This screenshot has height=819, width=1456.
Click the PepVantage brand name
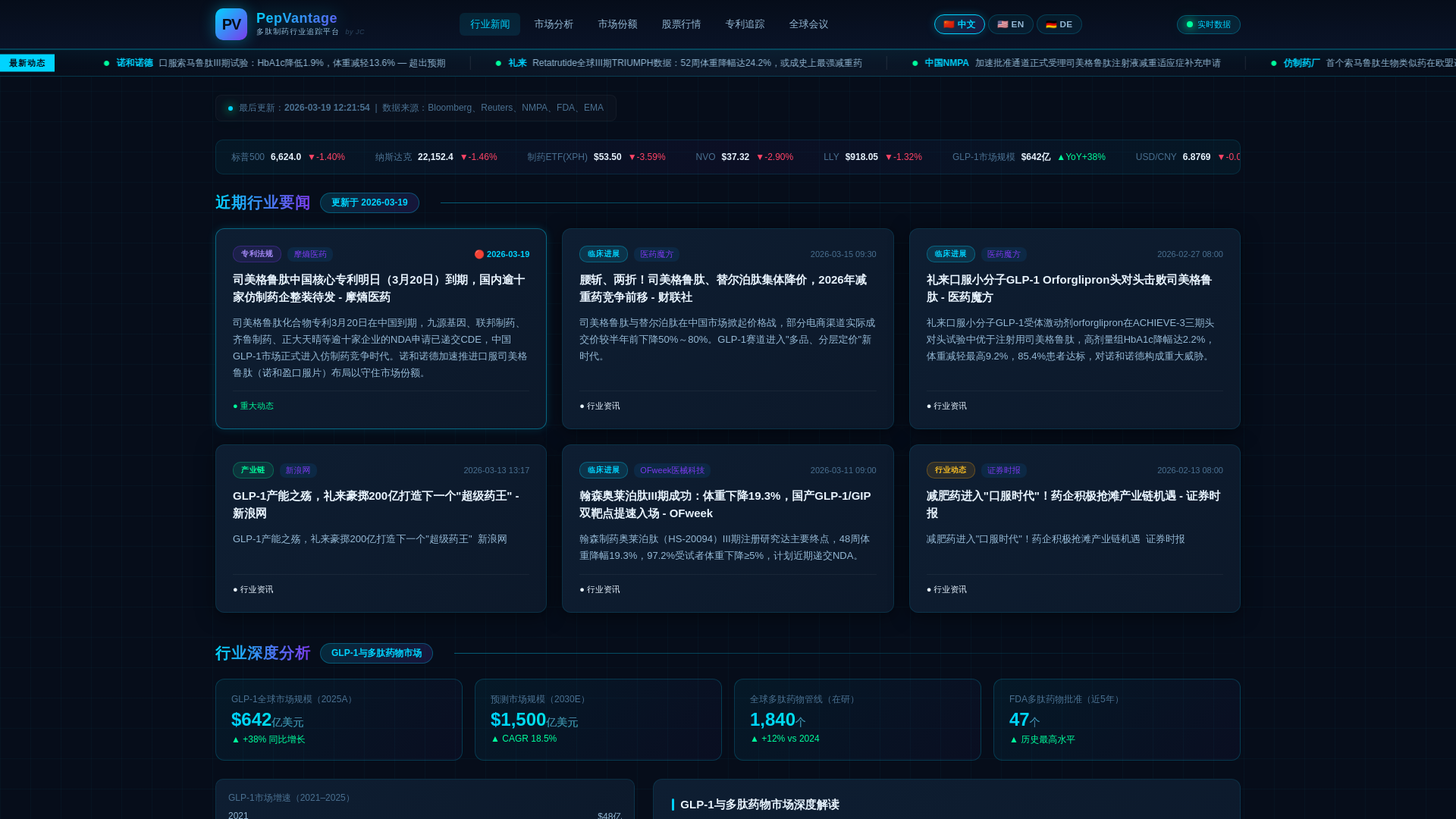coord(297,18)
